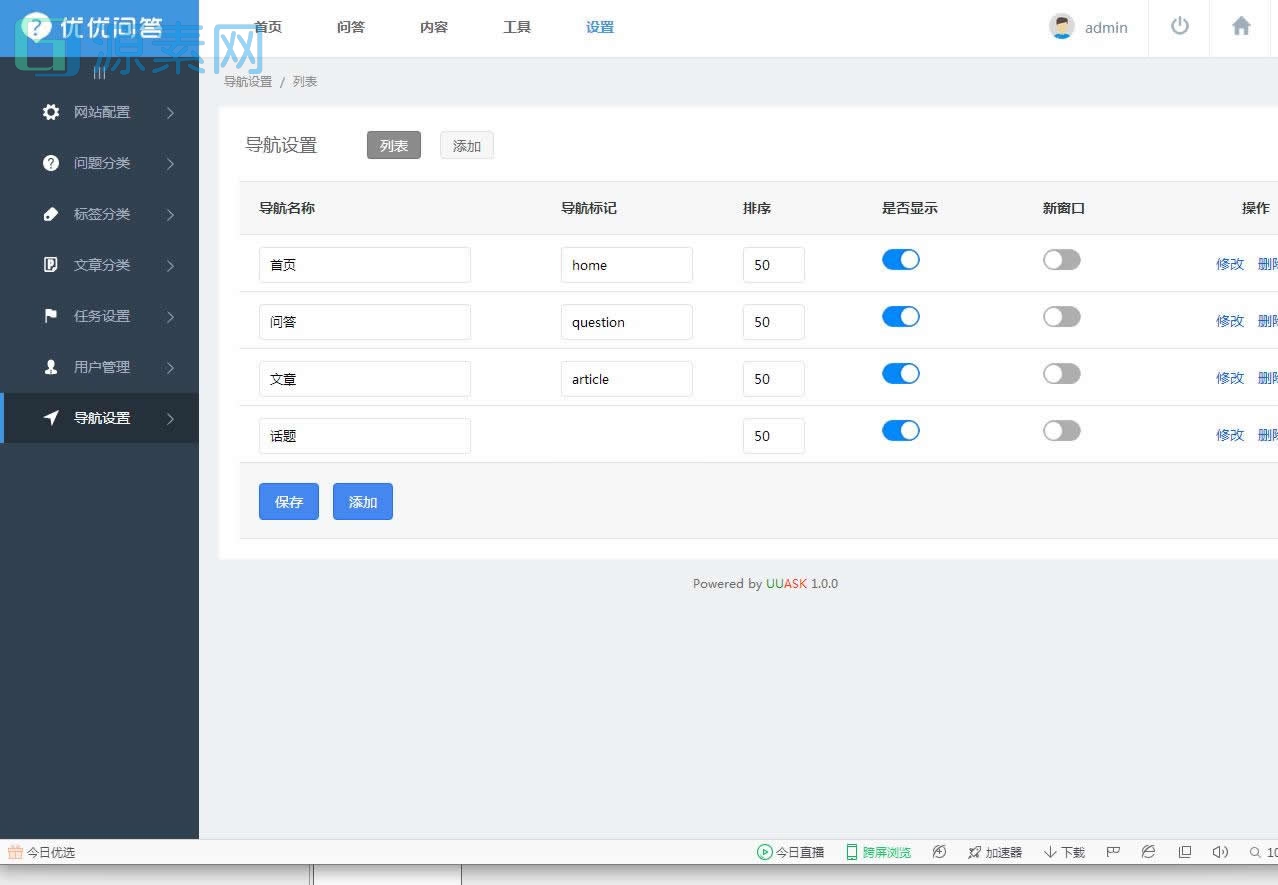Click the 修改 link on the 话题 row
Viewport: 1278px width, 885px height.
tap(1229, 434)
